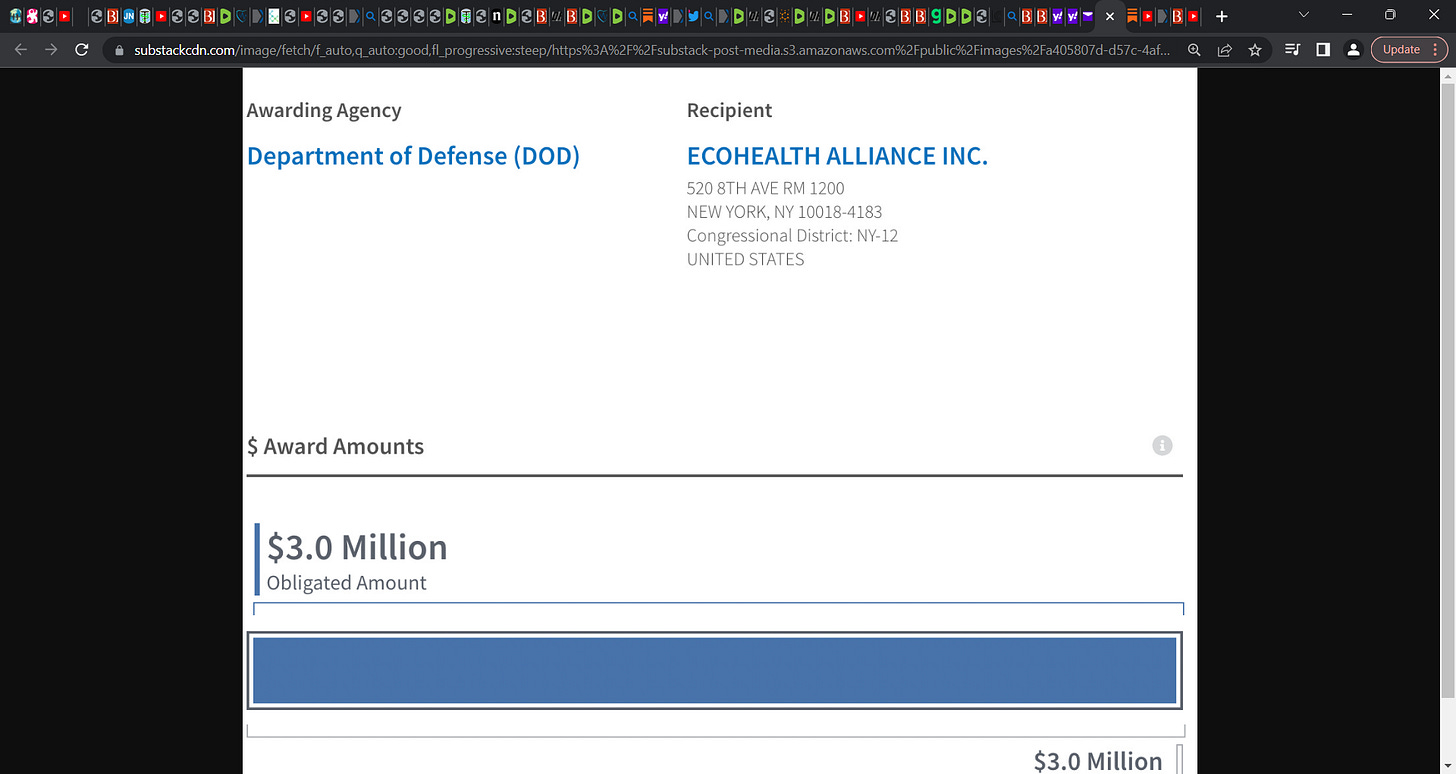
Task: Click the 'Recipient' heading
Action: coord(729,111)
